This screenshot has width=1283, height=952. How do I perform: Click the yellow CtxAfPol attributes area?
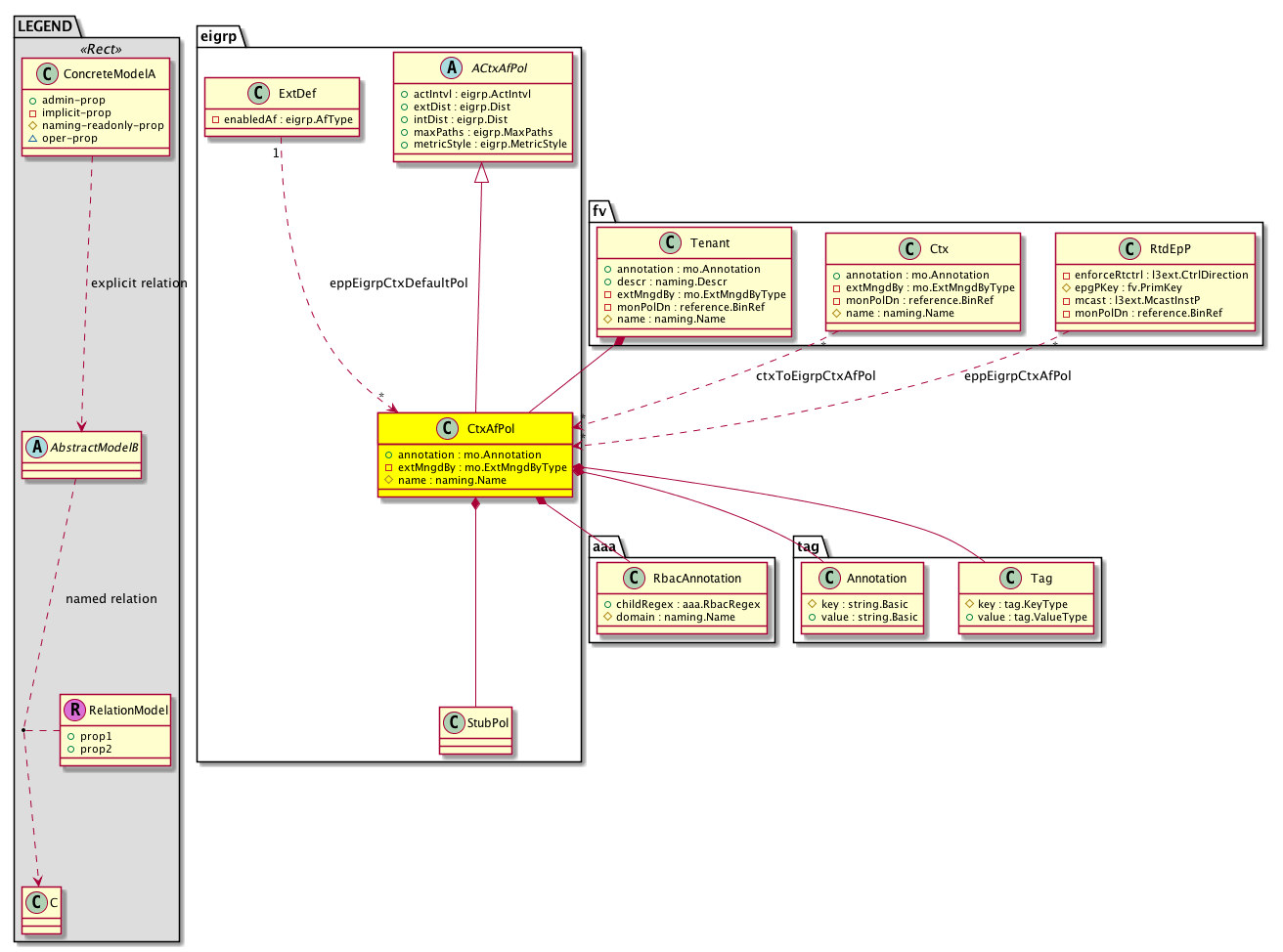475,467
